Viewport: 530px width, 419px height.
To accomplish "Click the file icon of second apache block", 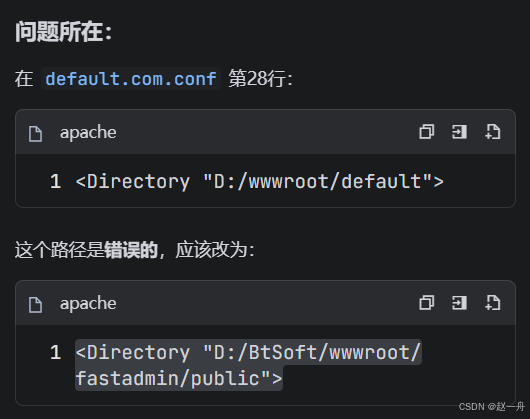I will (35, 304).
